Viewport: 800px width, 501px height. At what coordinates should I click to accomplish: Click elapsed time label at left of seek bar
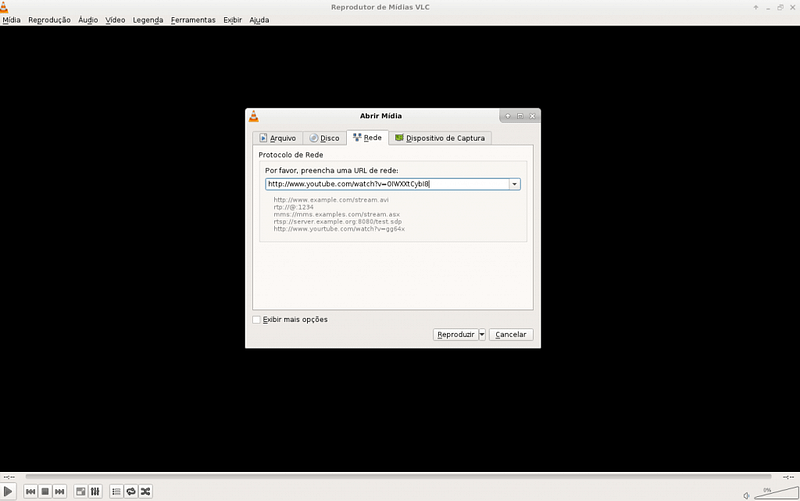point(9,477)
